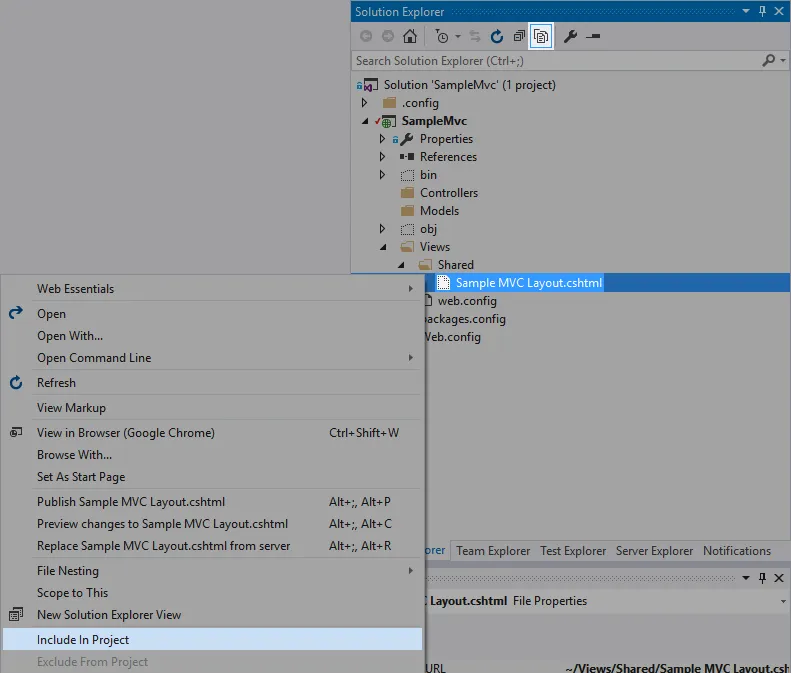Open the File Properties object dropdown
Screen dimensions: 791x673
point(783,601)
